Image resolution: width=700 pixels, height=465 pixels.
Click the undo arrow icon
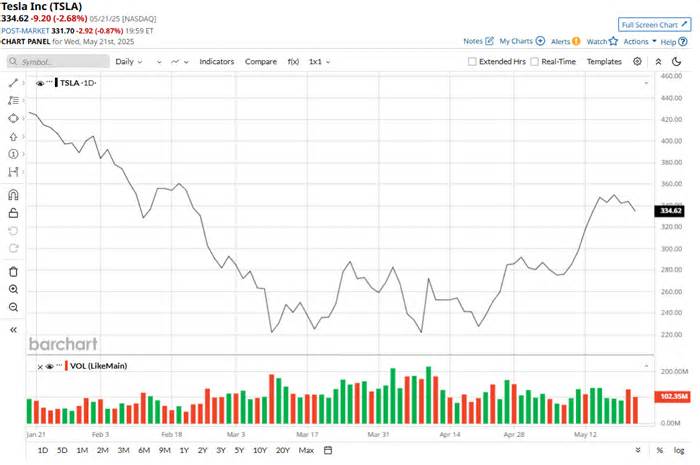point(13,231)
